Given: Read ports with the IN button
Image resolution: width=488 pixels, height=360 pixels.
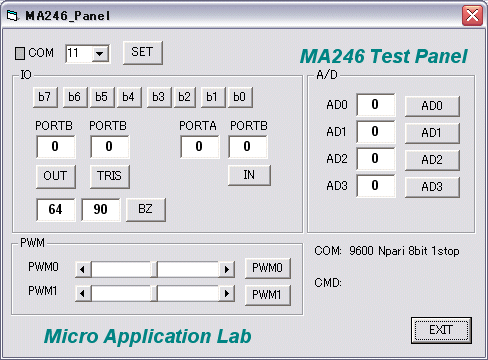Looking at the screenshot, I should tap(249, 175).
